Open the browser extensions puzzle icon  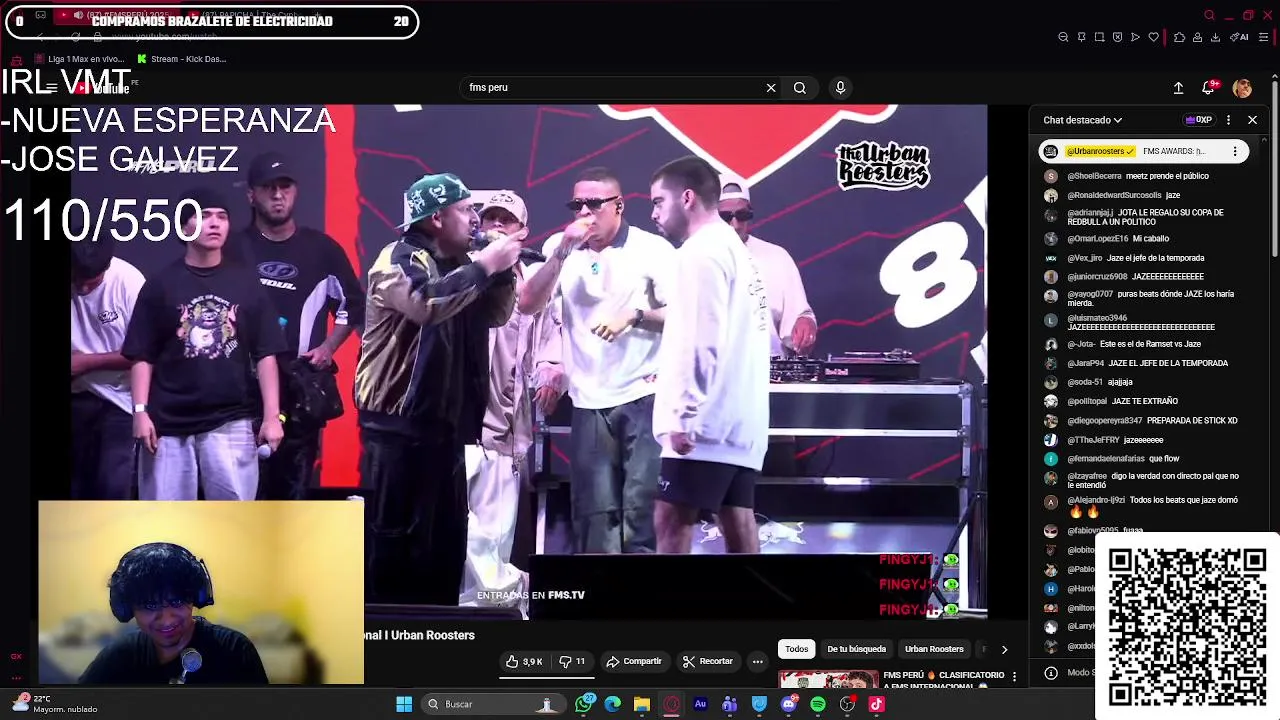point(1179,37)
